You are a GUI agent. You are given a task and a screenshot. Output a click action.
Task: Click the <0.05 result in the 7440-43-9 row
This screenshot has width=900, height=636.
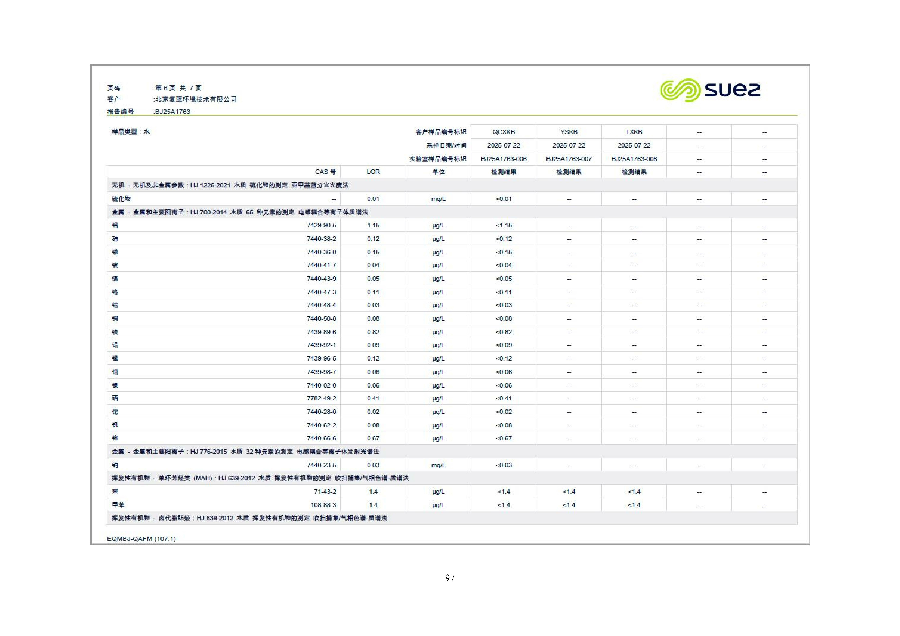[503, 279]
